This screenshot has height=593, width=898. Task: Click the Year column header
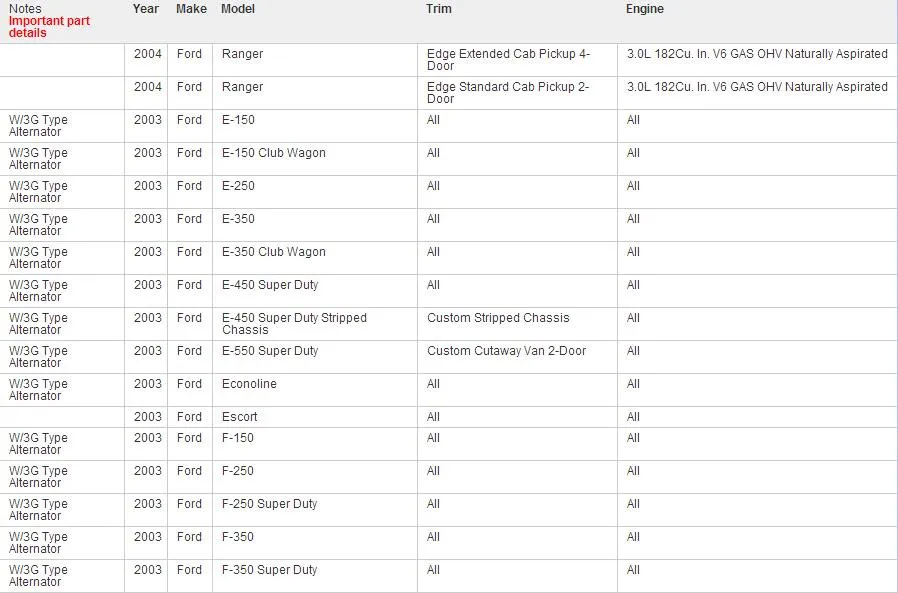[145, 9]
